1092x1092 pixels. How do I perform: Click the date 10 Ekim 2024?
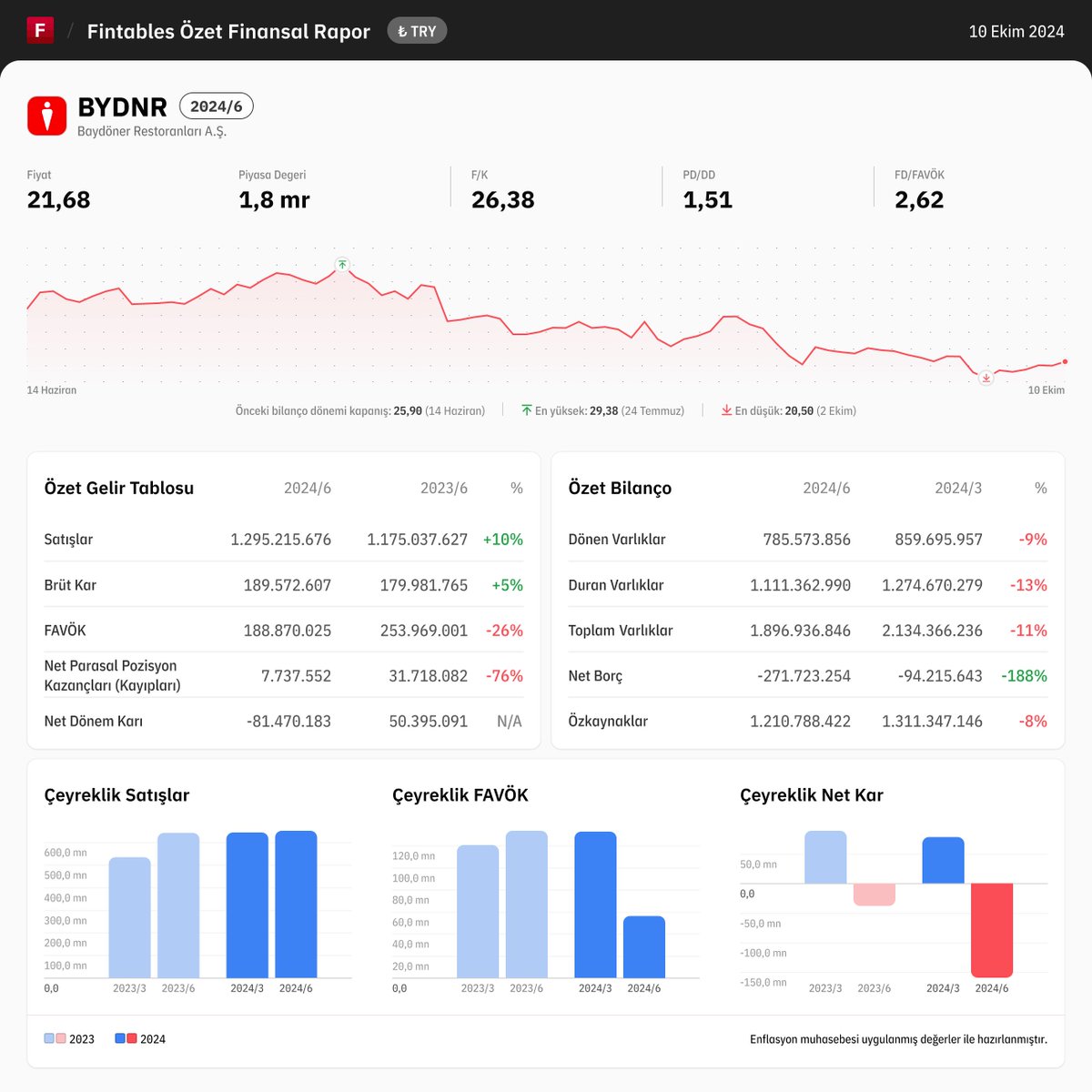click(1016, 32)
